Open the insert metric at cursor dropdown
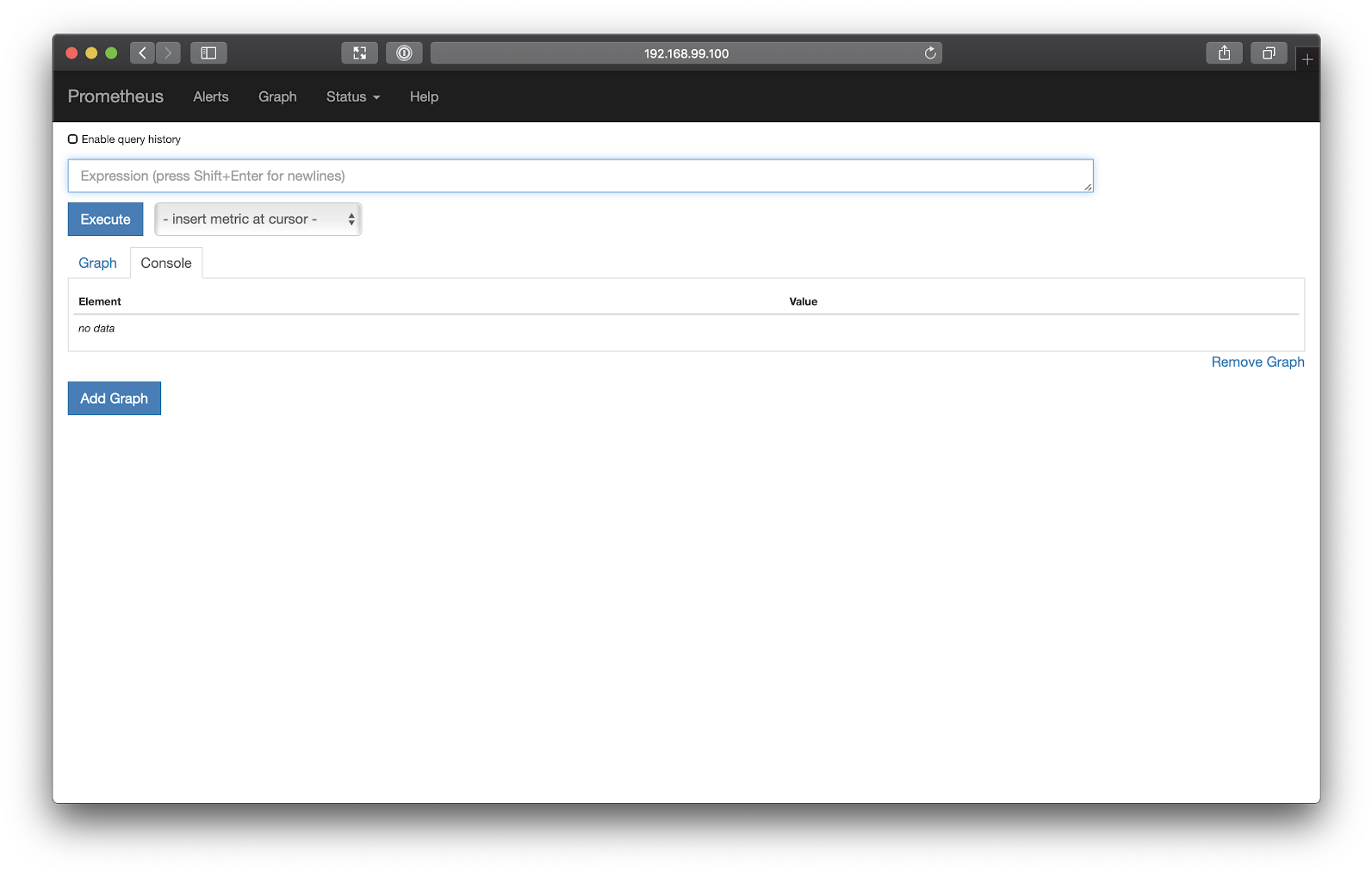The height and width of the screenshot is (872, 1372). tap(258, 220)
